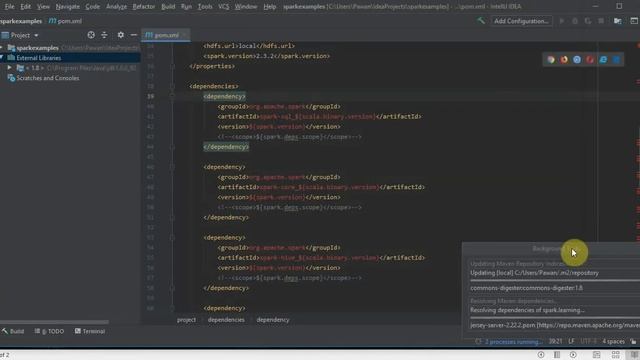
Task: Open pom.xml preview in Firefox browser icon
Action: pyautogui.click(x=564, y=60)
